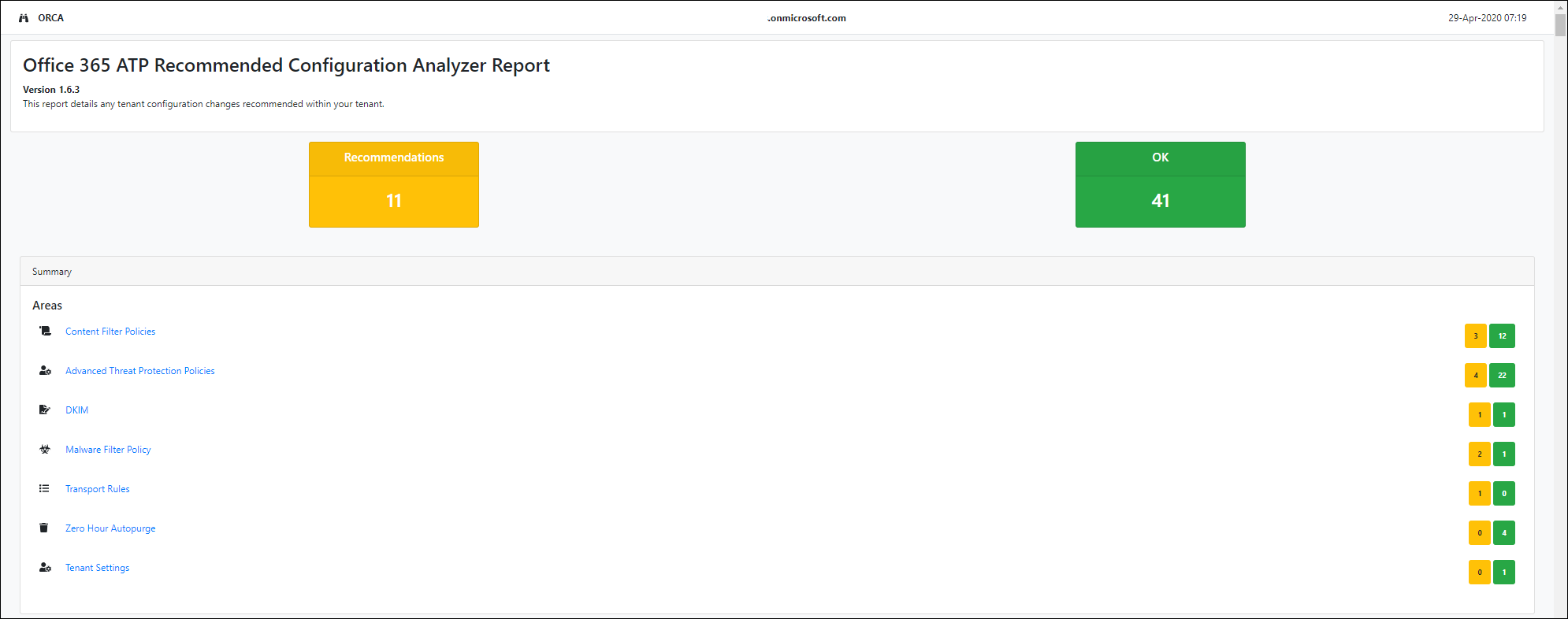Open Advanced Threat Protection Policies link
This screenshot has width=1568, height=619.
tap(139, 371)
